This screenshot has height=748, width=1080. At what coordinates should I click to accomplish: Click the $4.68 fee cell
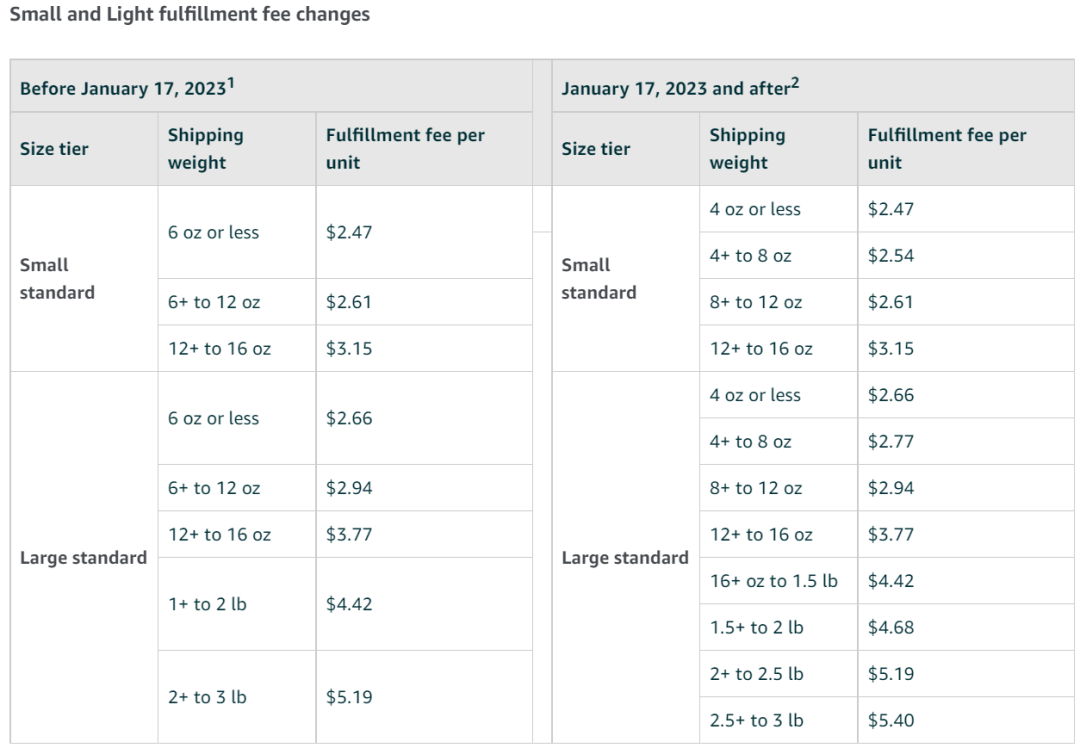click(x=966, y=627)
